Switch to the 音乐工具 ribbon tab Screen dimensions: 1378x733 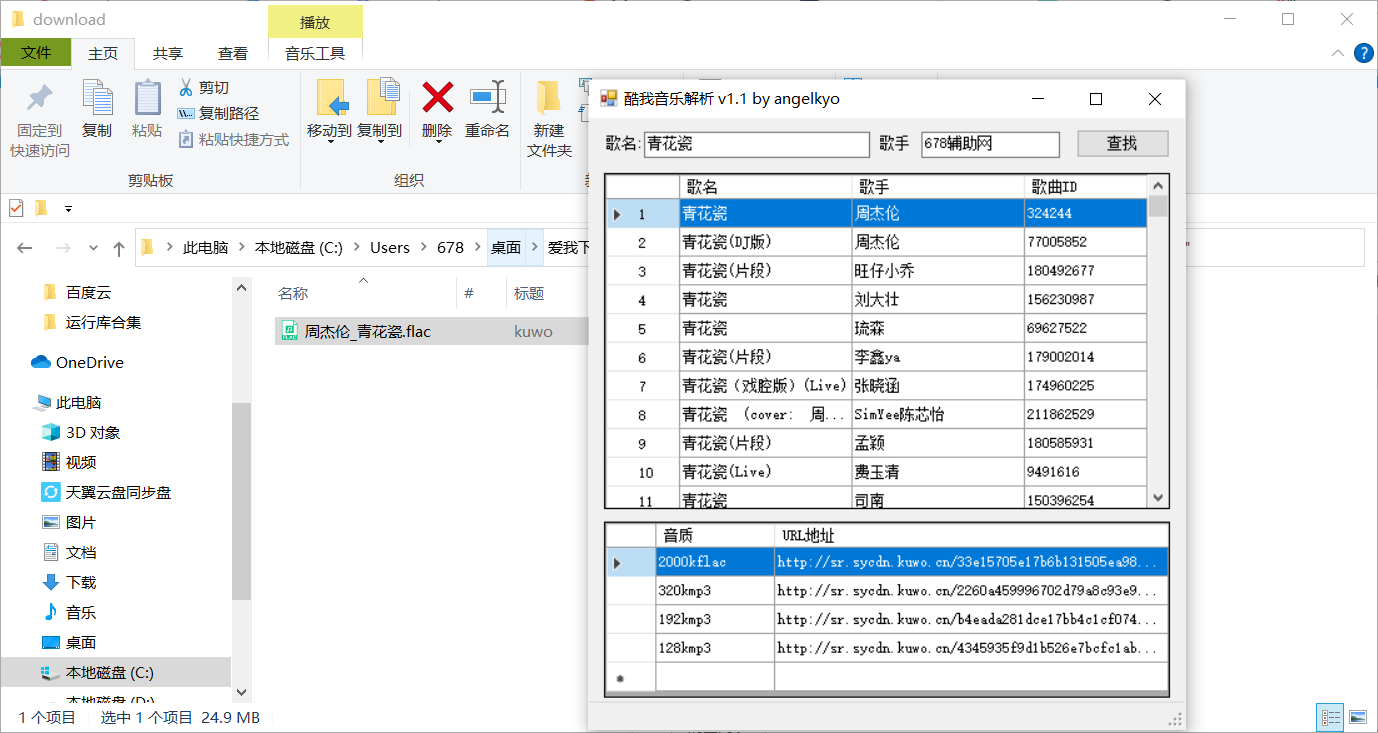click(x=315, y=54)
